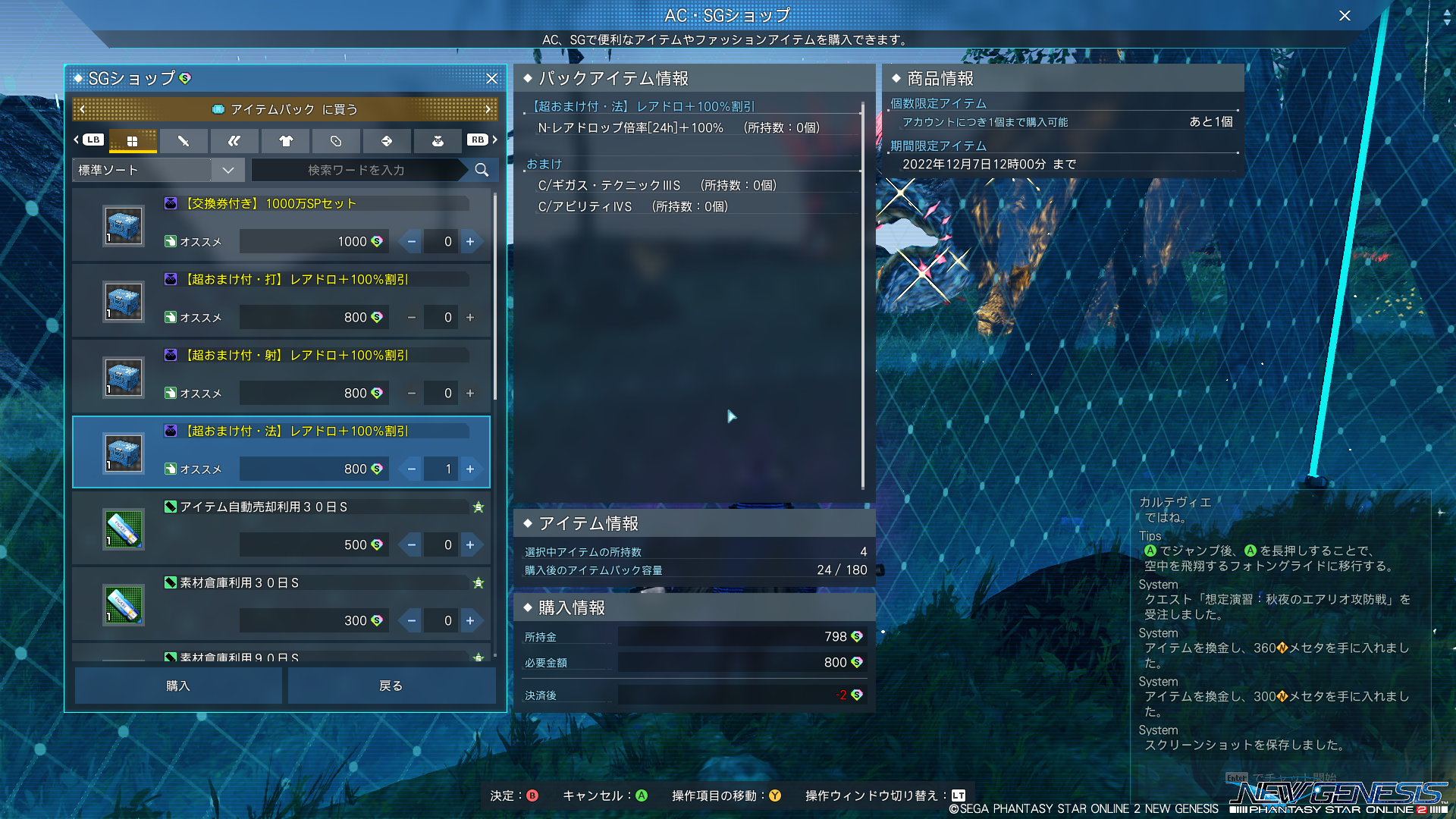Click the 個数限定アイテム heading
This screenshot has height=819, width=1456.
(938, 103)
